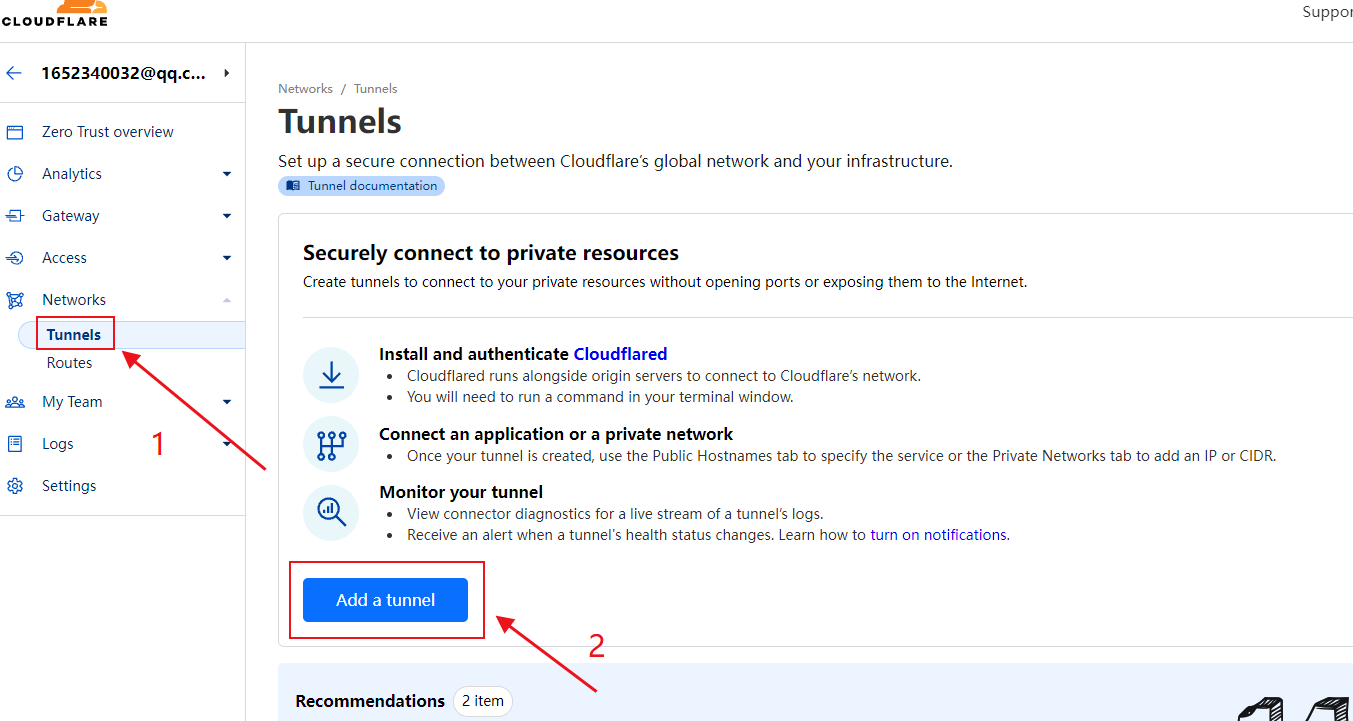
Task: Expand the account switcher caret
Action: coord(227,73)
